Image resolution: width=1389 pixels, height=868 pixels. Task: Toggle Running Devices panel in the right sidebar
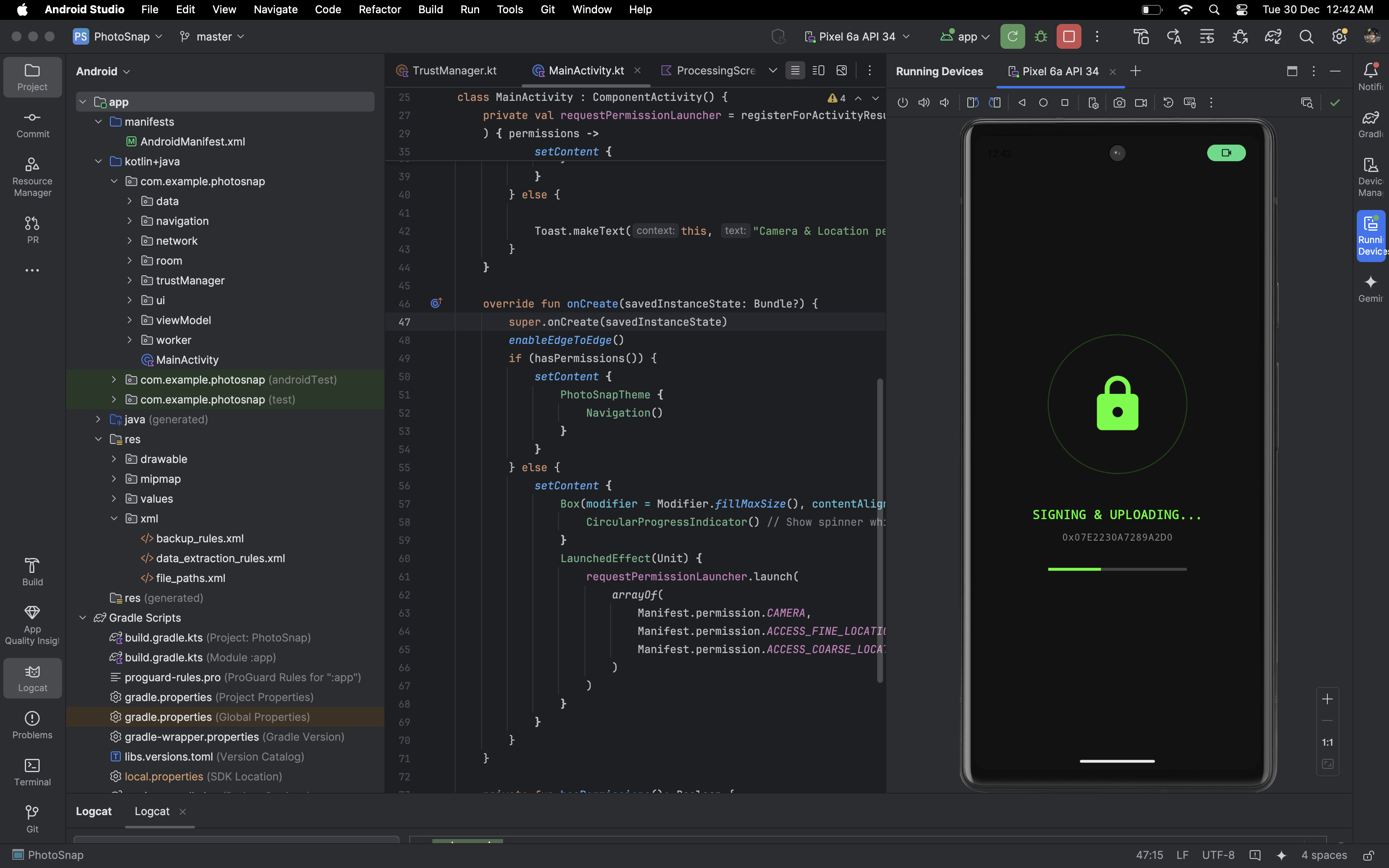tap(1371, 235)
